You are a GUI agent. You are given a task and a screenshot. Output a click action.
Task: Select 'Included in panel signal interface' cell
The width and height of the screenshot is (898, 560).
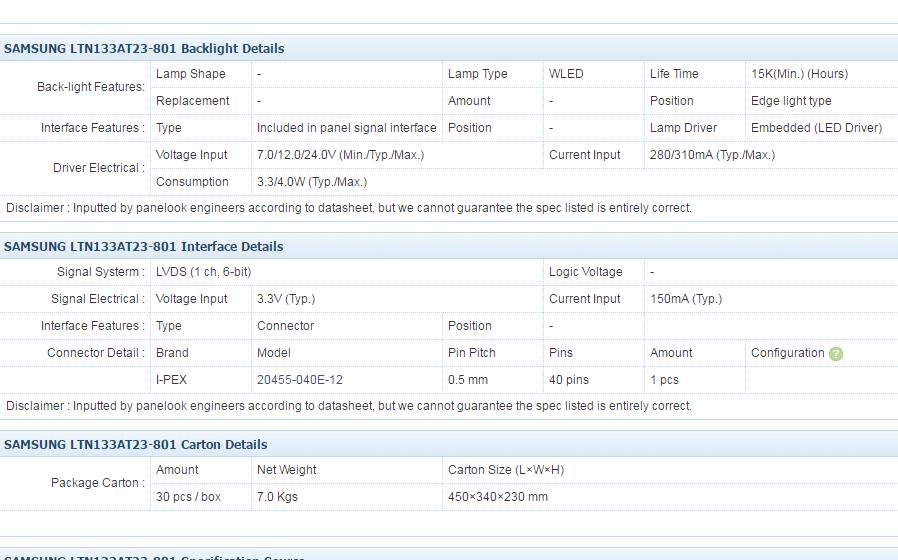click(346, 128)
